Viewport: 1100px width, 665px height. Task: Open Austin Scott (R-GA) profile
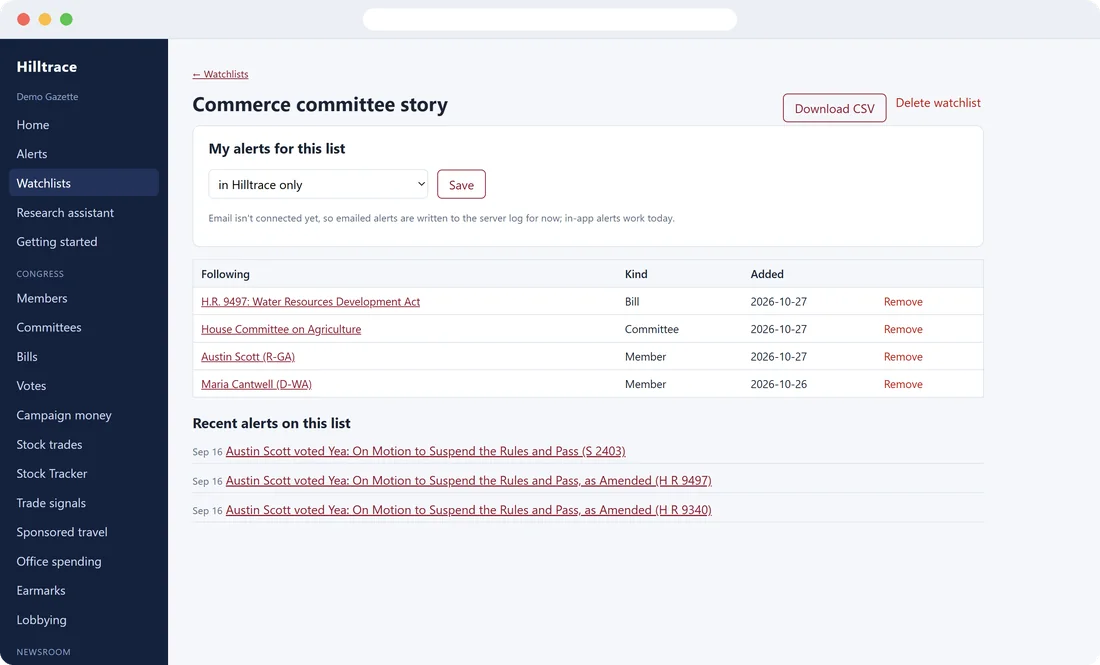[x=248, y=356]
